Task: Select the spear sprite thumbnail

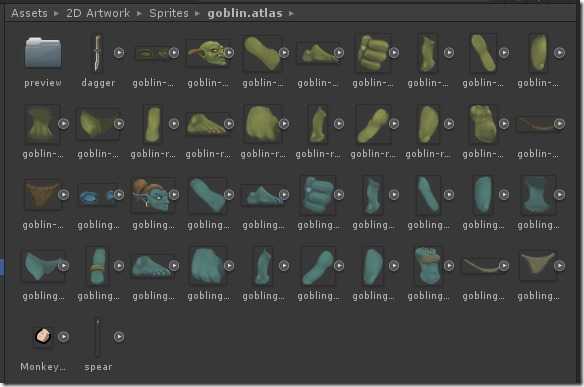Action: click(x=98, y=337)
